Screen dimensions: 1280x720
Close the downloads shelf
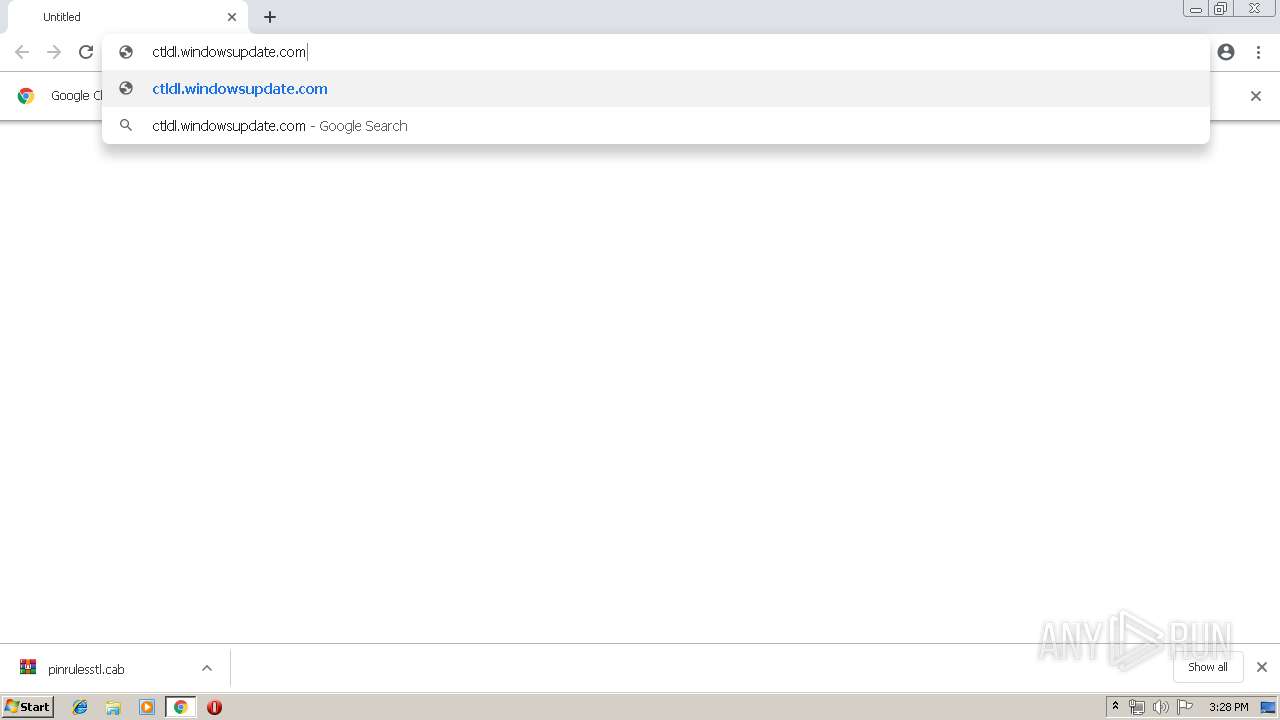pos(1262,667)
